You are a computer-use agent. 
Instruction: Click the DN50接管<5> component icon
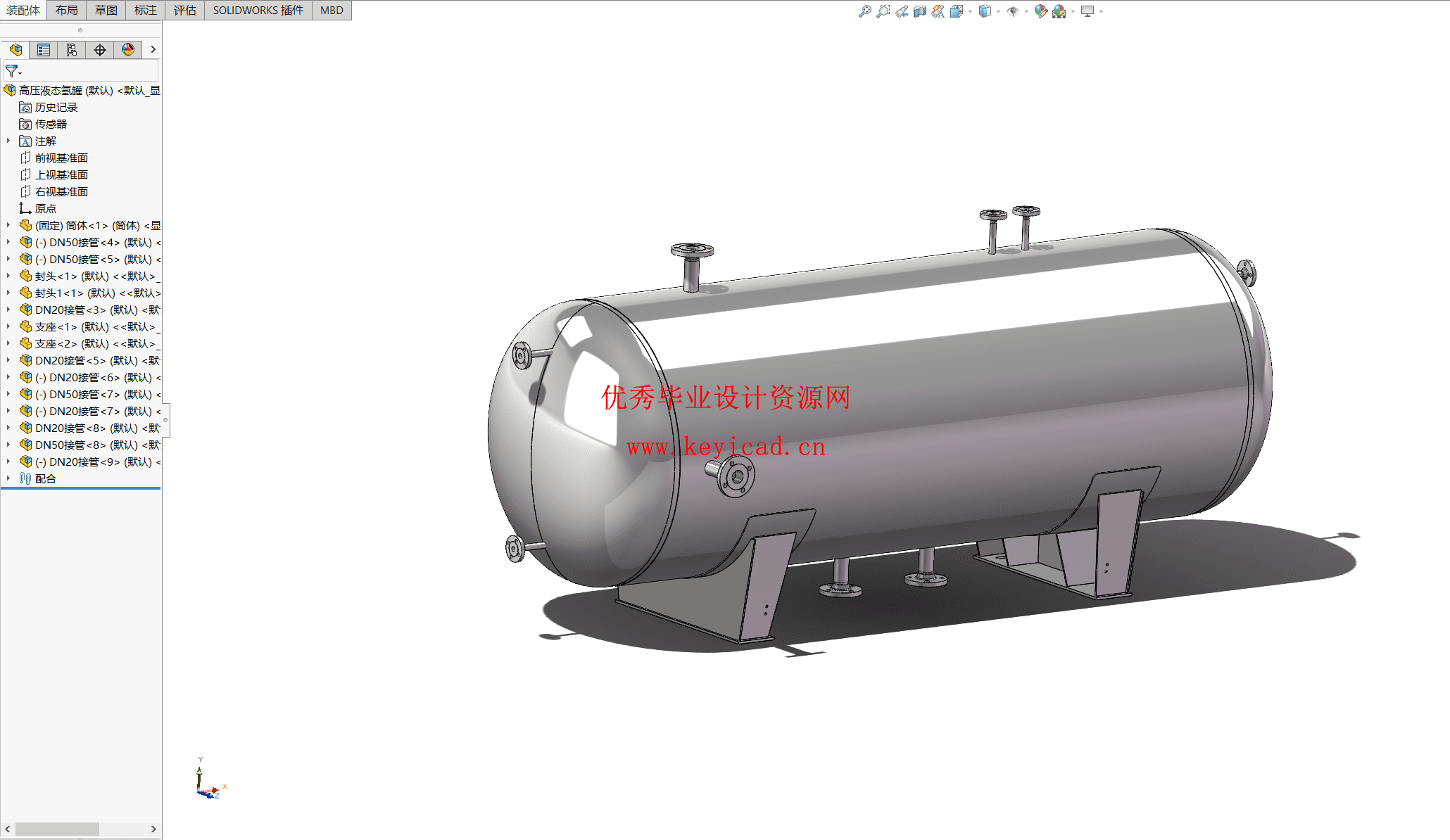(x=25, y=259)
